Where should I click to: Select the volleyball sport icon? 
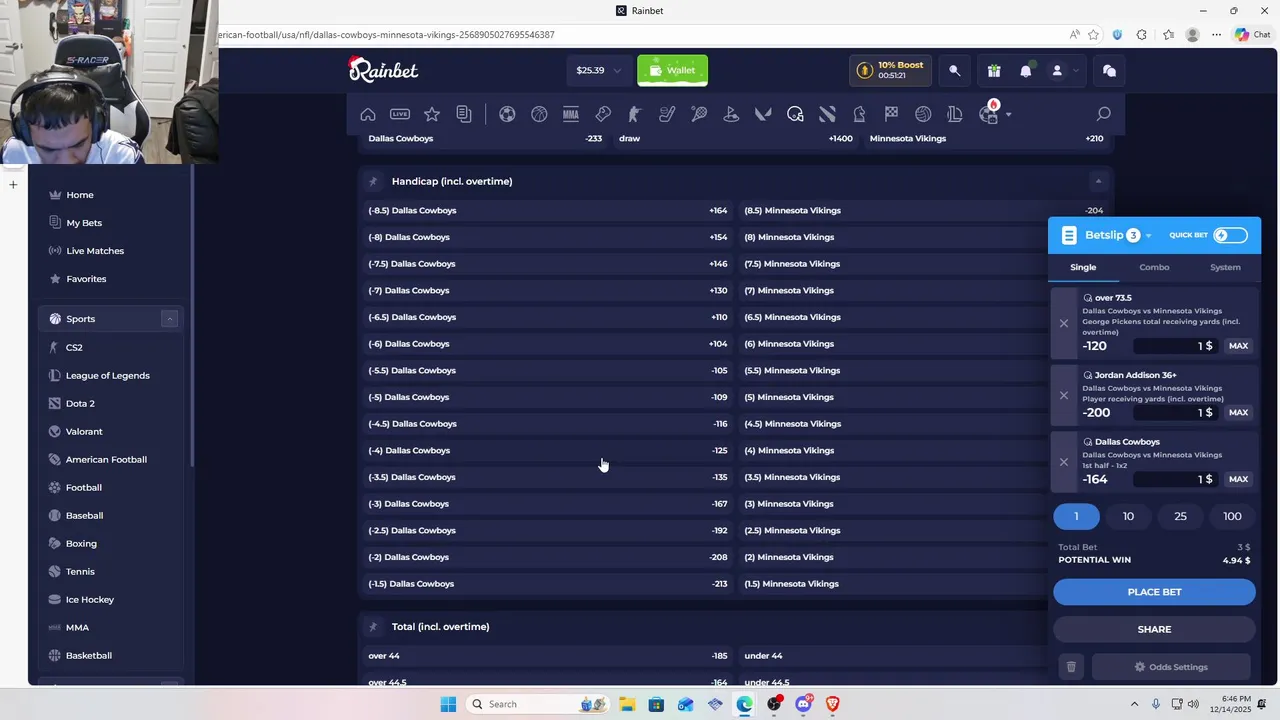[923, 114]
